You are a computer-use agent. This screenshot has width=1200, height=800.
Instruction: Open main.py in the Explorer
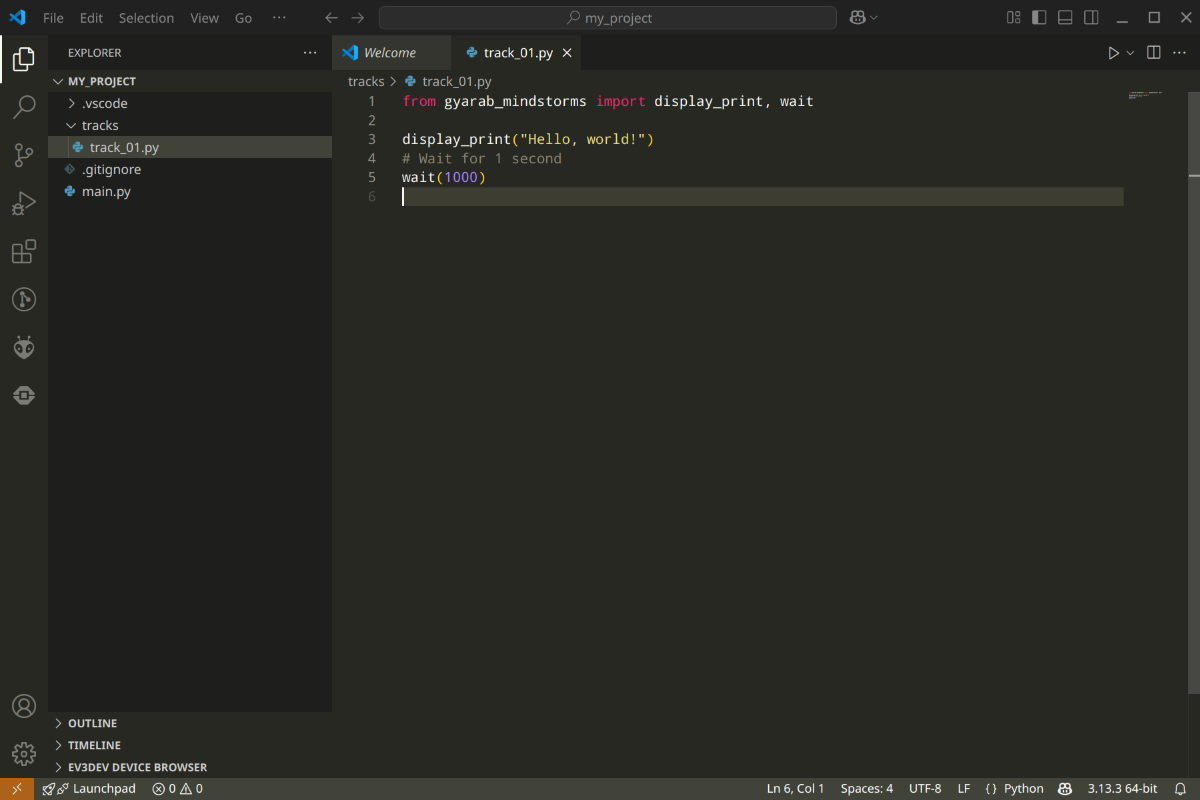point(106,191)
